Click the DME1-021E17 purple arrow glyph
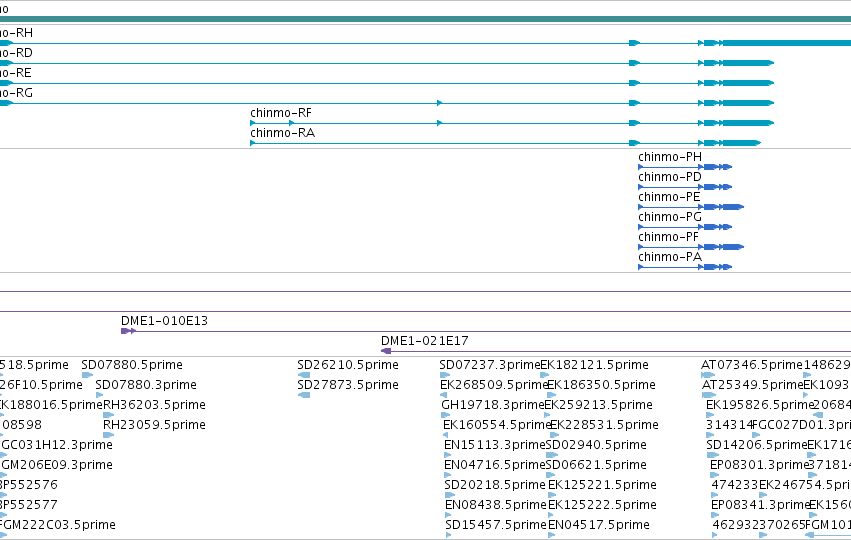The height and width of the screenshot is (540, 851). pyautogui.click(x=386, y=351)
